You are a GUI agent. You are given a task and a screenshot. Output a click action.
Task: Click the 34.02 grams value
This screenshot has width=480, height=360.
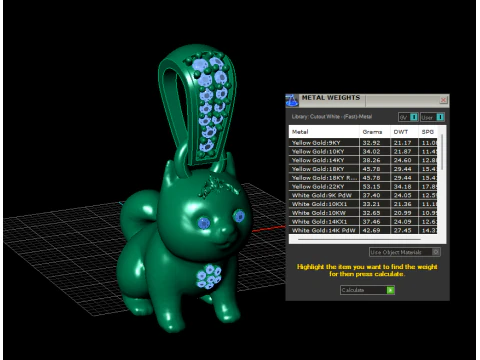(371, 151)
